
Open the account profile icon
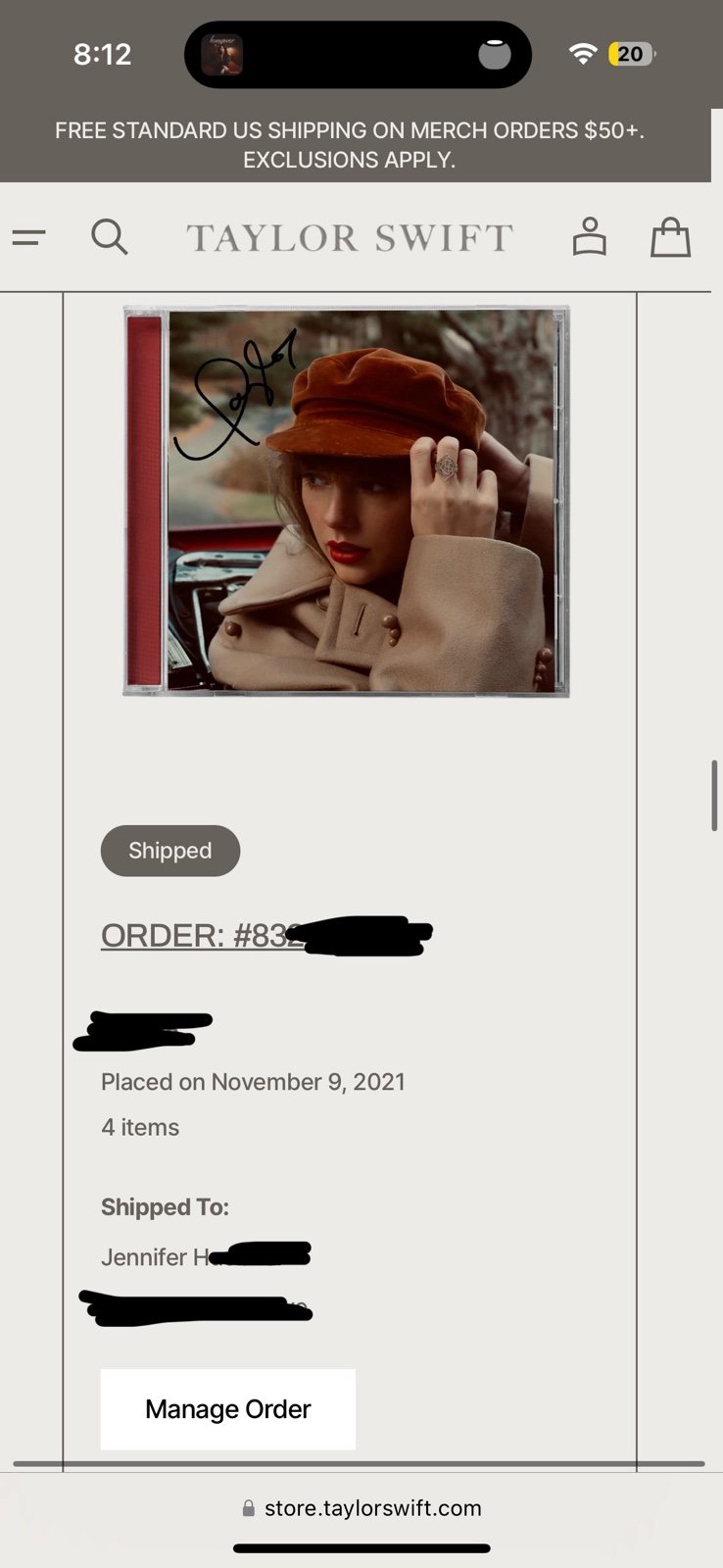(x=589, y=237)
